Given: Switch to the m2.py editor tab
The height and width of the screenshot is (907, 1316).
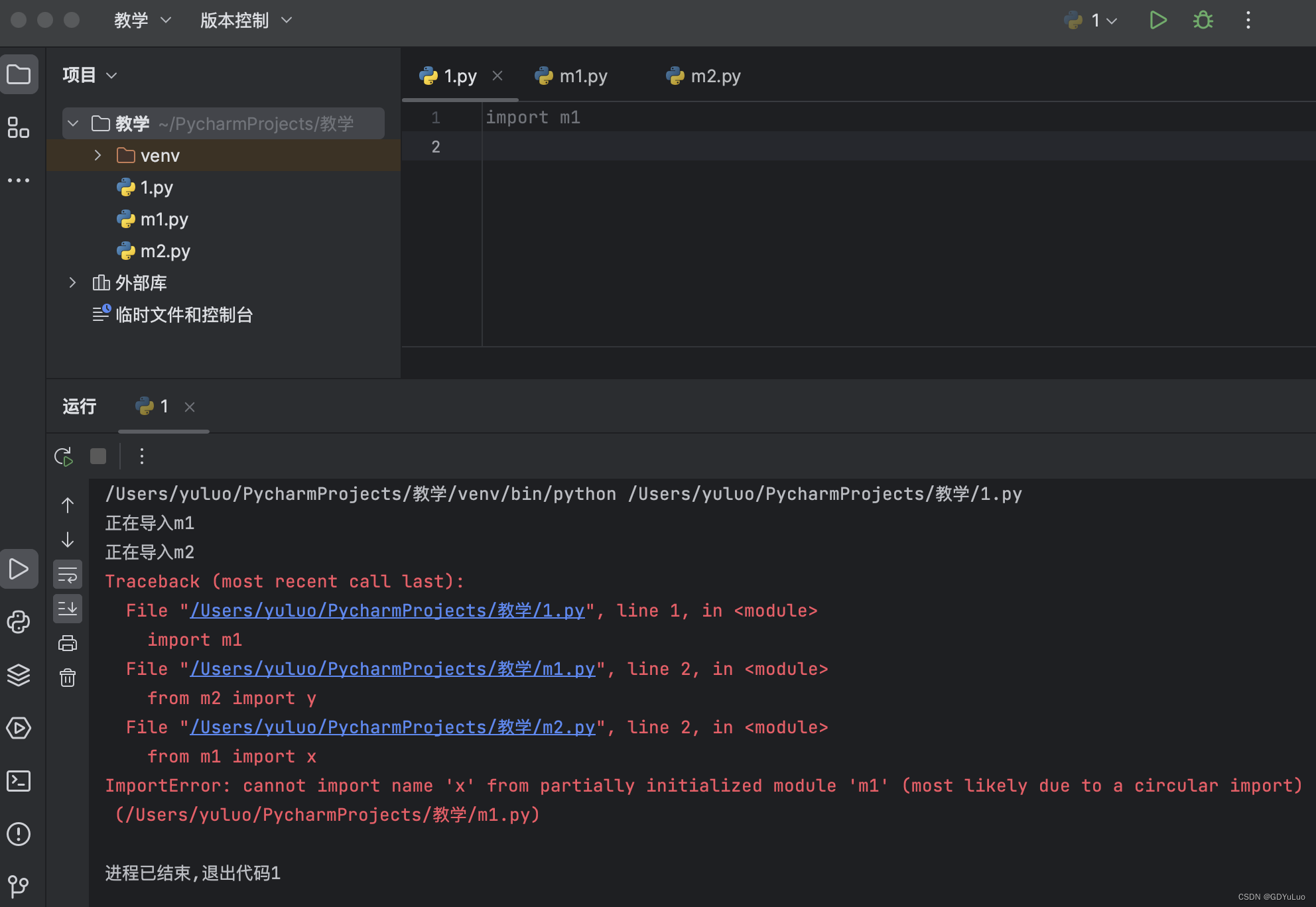Looking at the screenshot, I should click(704, 76).
